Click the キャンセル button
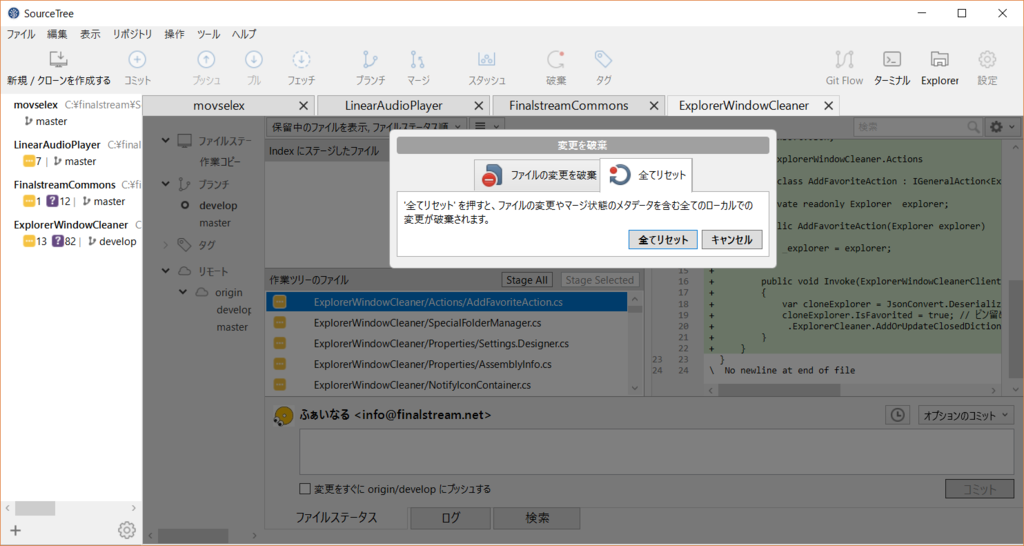The image size is (1024, 546). pos(731,240)
